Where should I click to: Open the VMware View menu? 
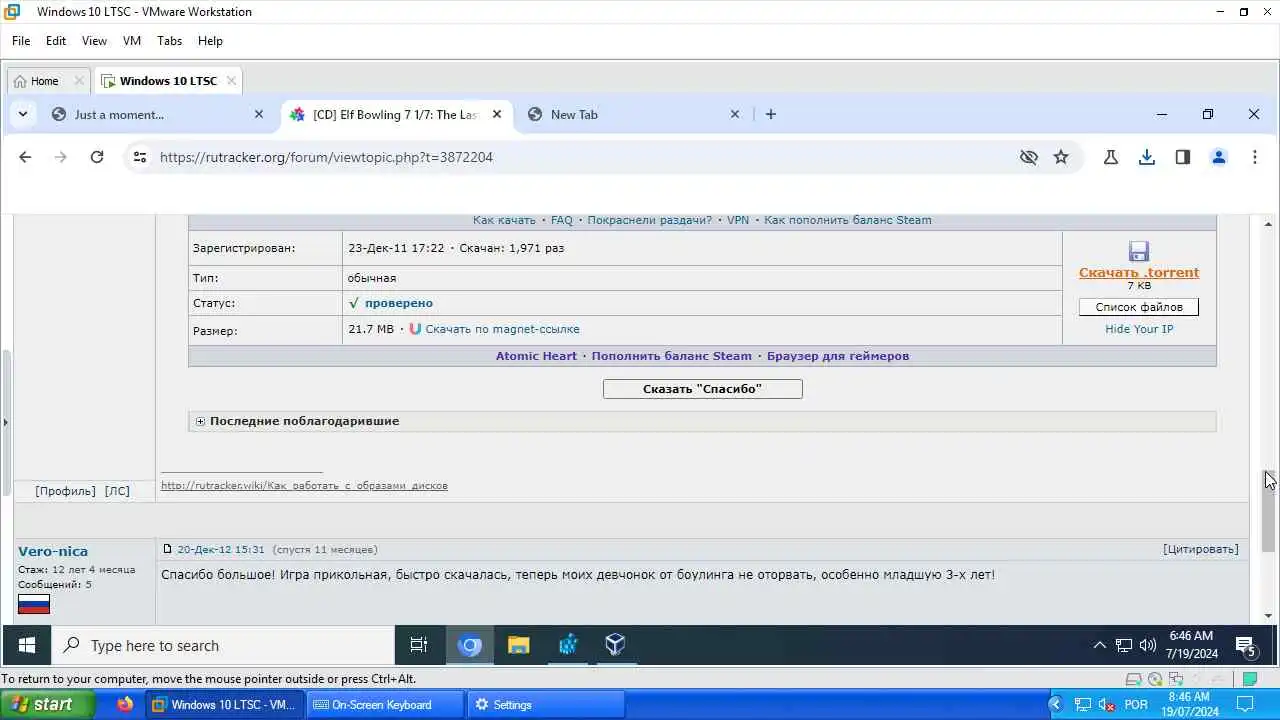point(94,41)
